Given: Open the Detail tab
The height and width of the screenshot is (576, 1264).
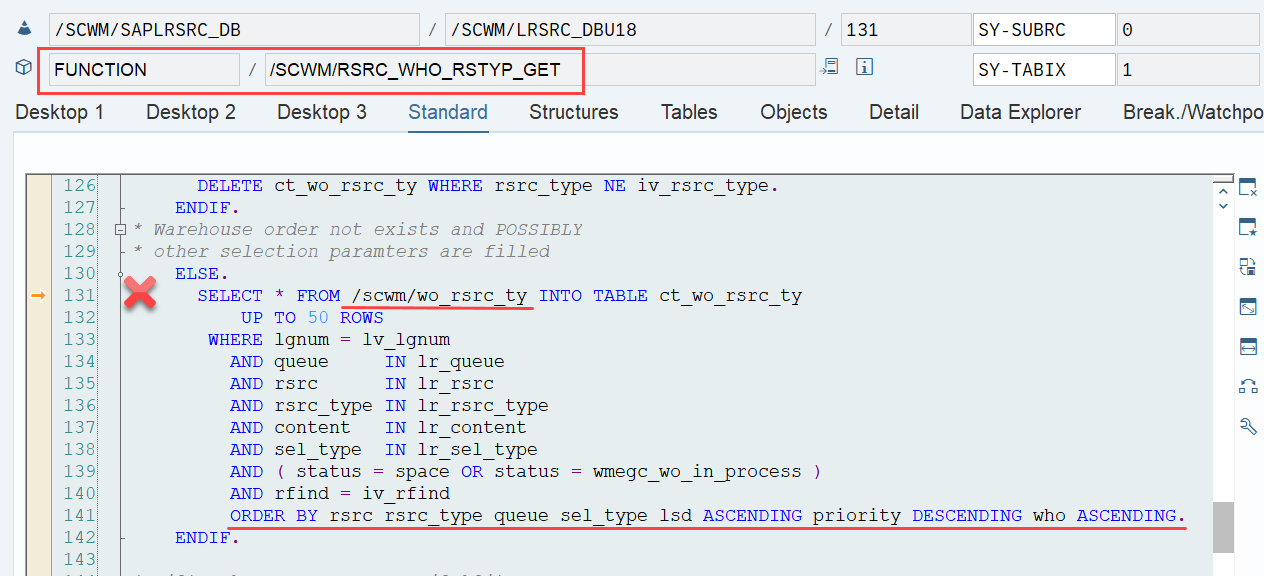Looking at the screenshot, I should coord(894,112).
